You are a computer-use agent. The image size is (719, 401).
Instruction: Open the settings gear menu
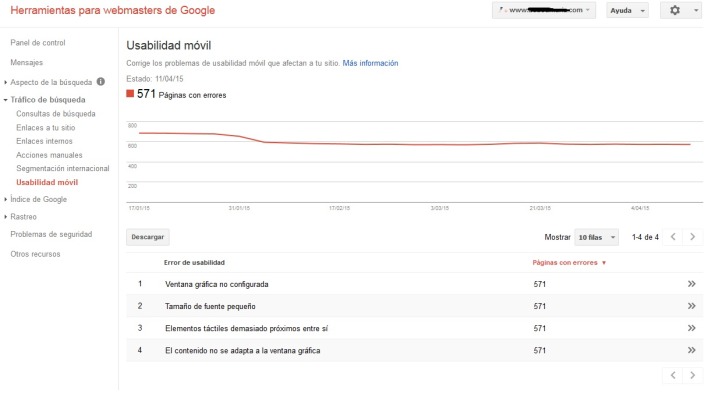coord(680,10)
